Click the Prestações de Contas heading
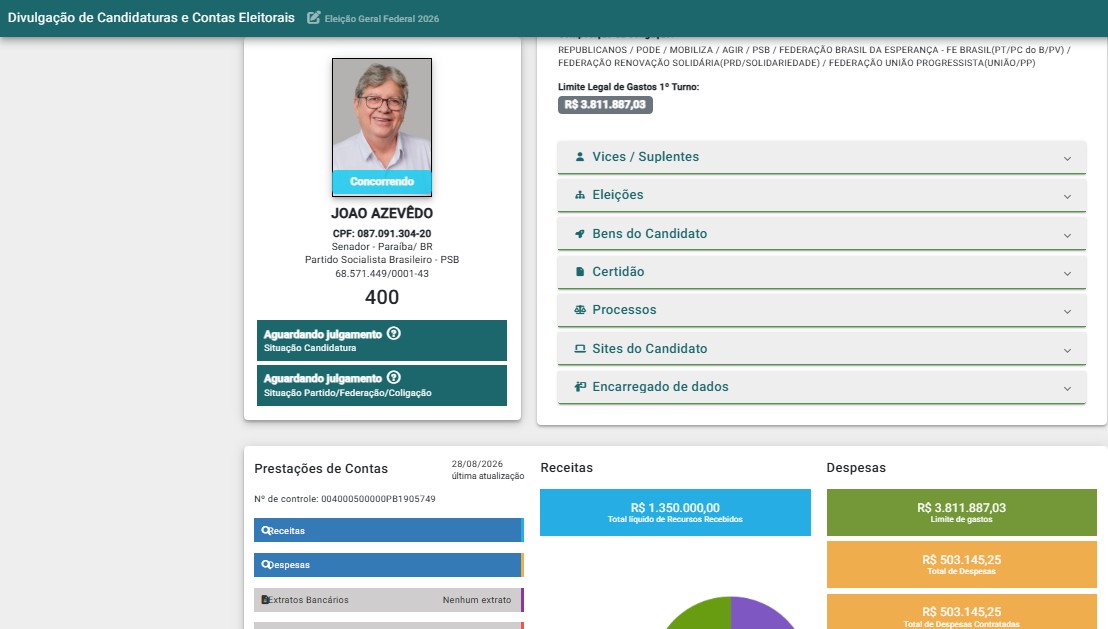This screenshot has height=629, width=1108. click(x=321, y=469)
